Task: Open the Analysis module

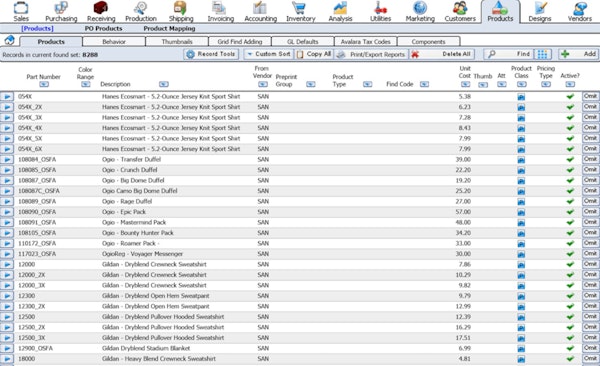Action: click(x=340, y=11)
